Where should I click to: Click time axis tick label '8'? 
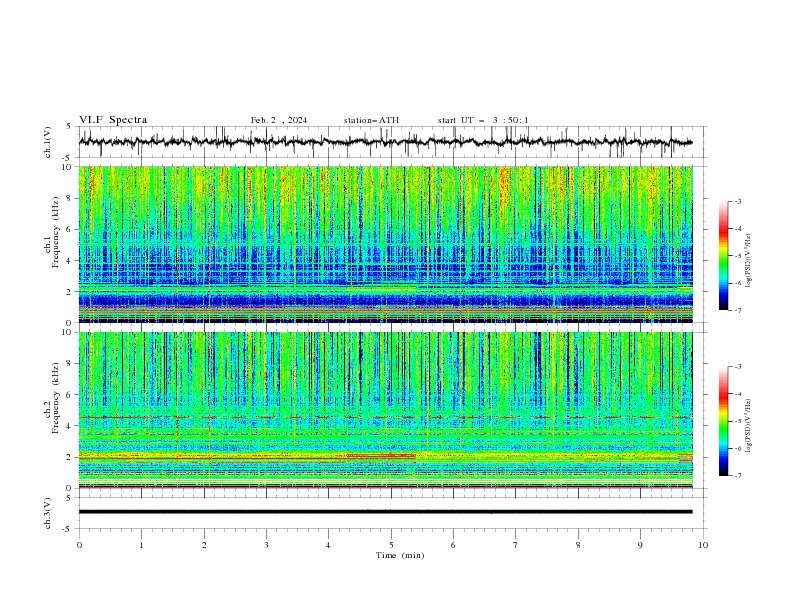(578, 545)
